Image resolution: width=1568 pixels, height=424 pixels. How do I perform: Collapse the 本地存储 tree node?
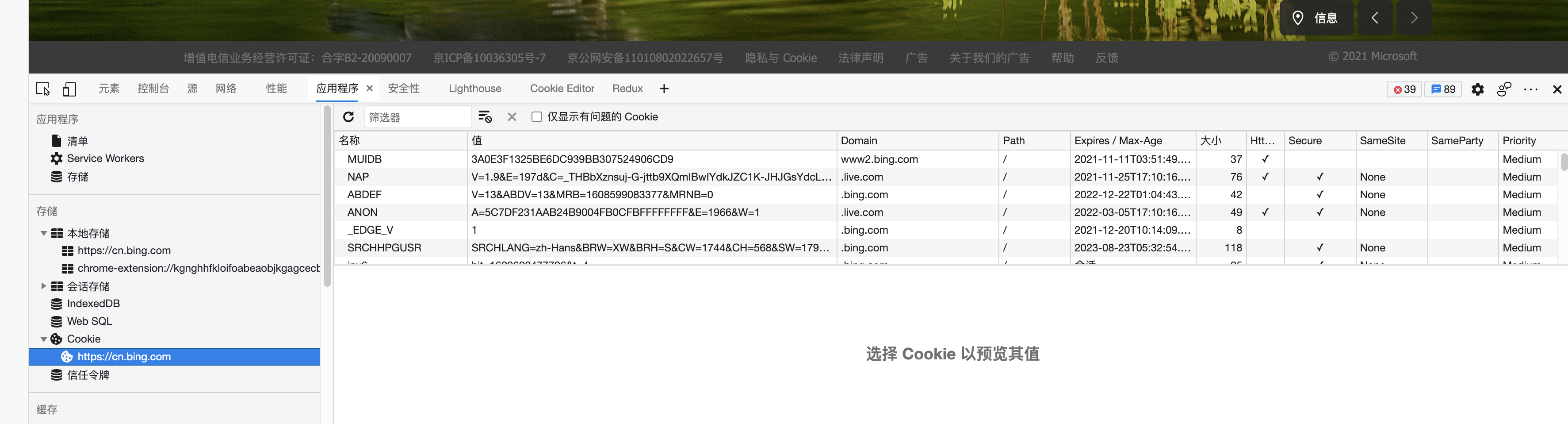[x=44, y=233]
